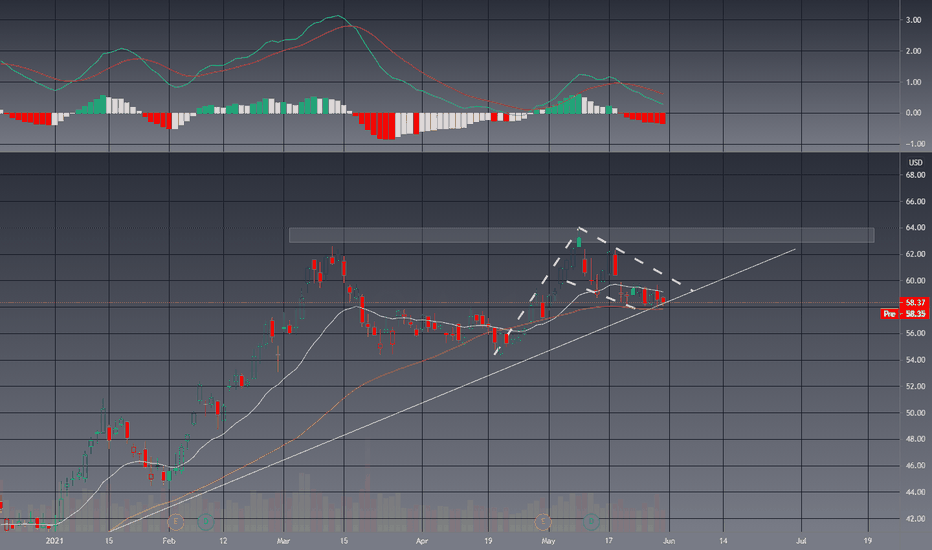Open the earnings marker above Feb
932x550 pixels.
[x=175, y=522]
